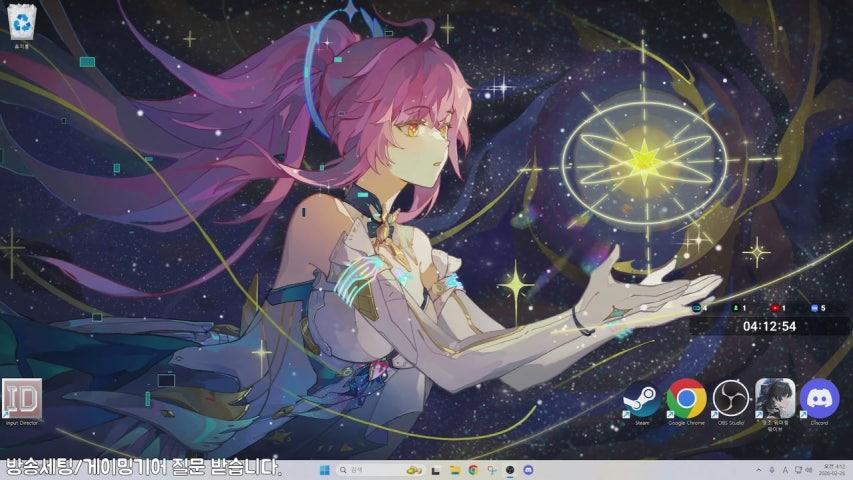
Task: Expand the hidden system tray icons chevron
Action: click(758, 470)
